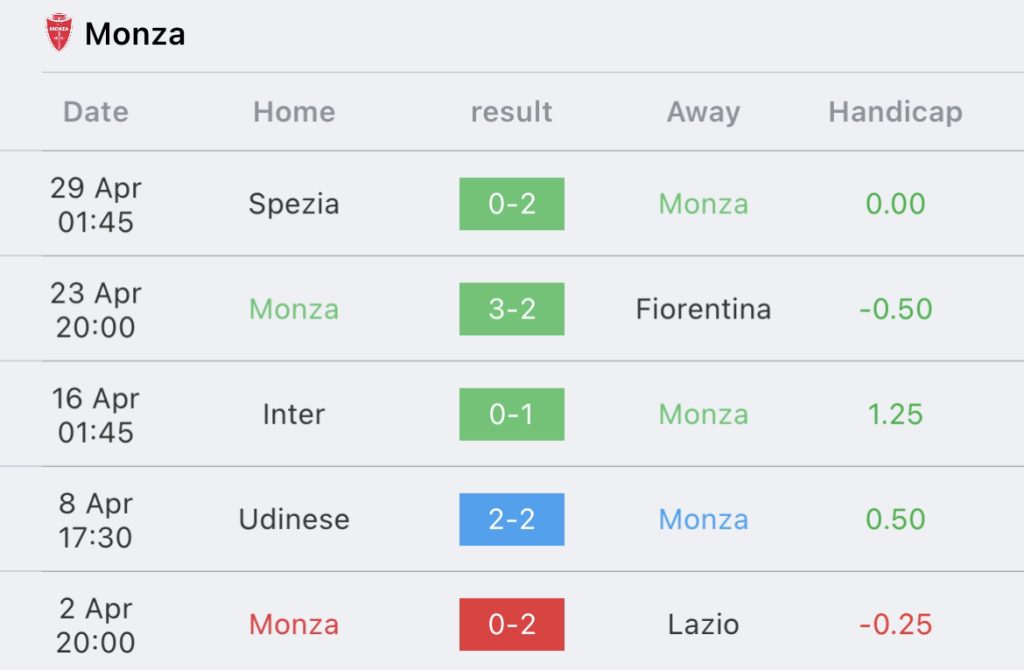Click the Monza club crest icon
Screen dimensions: 1024x670
click(59, 32)
